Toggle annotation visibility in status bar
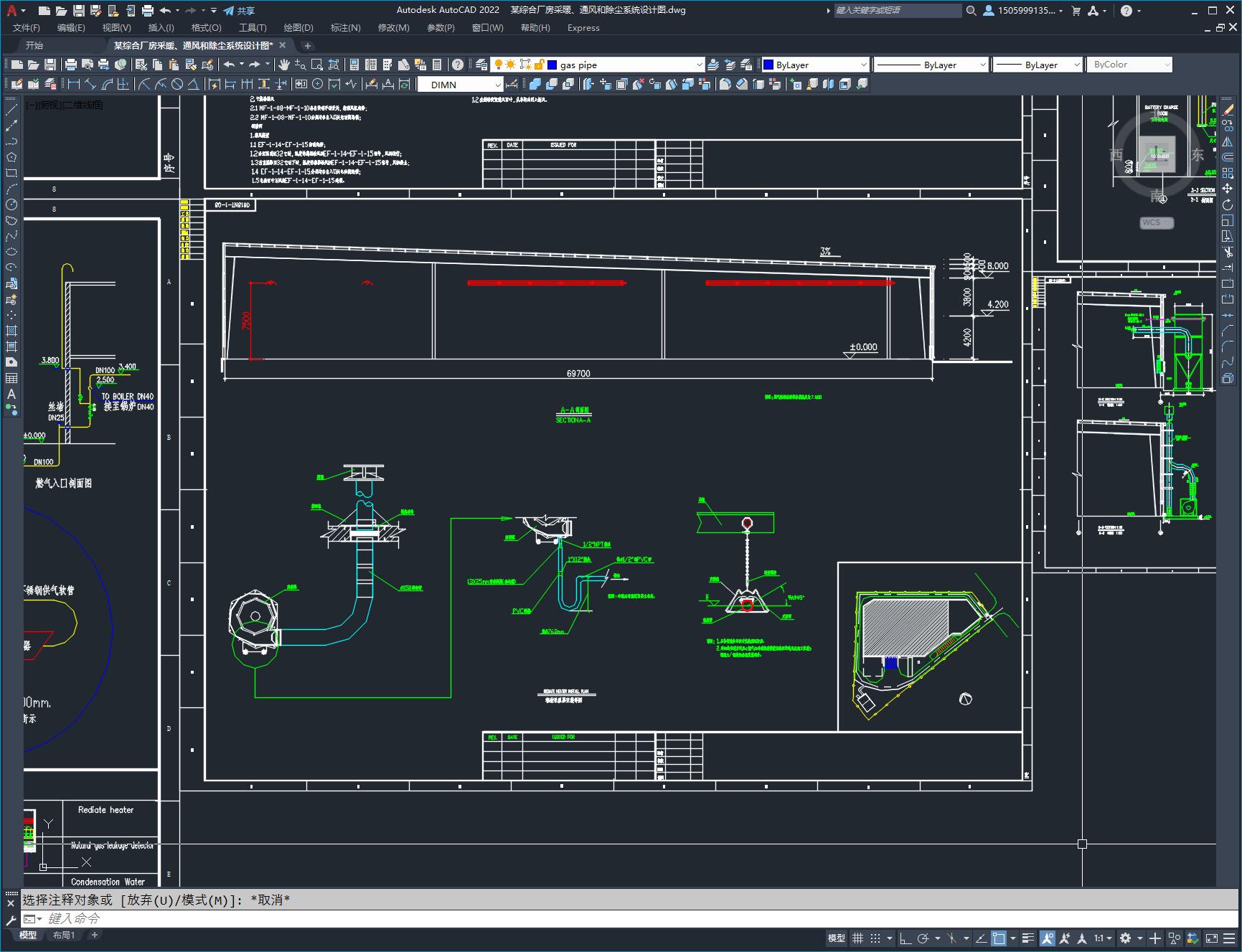1242x952 pixels. point(1047,938)
